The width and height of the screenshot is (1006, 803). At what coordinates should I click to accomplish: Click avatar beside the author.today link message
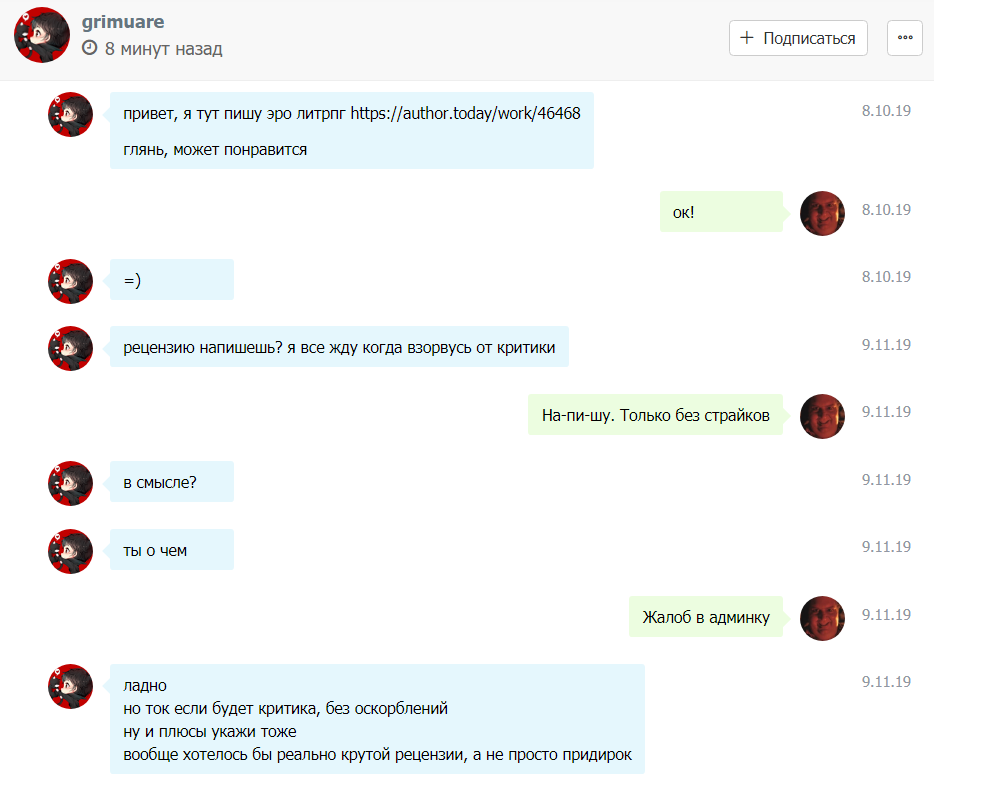70,114
